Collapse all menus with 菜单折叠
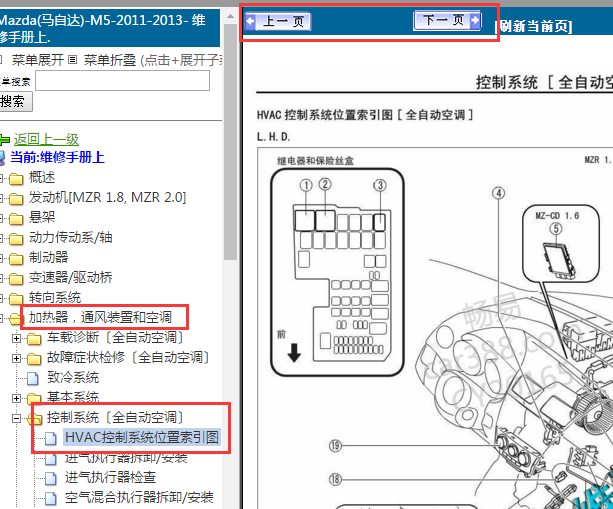 tap(109, 60)
